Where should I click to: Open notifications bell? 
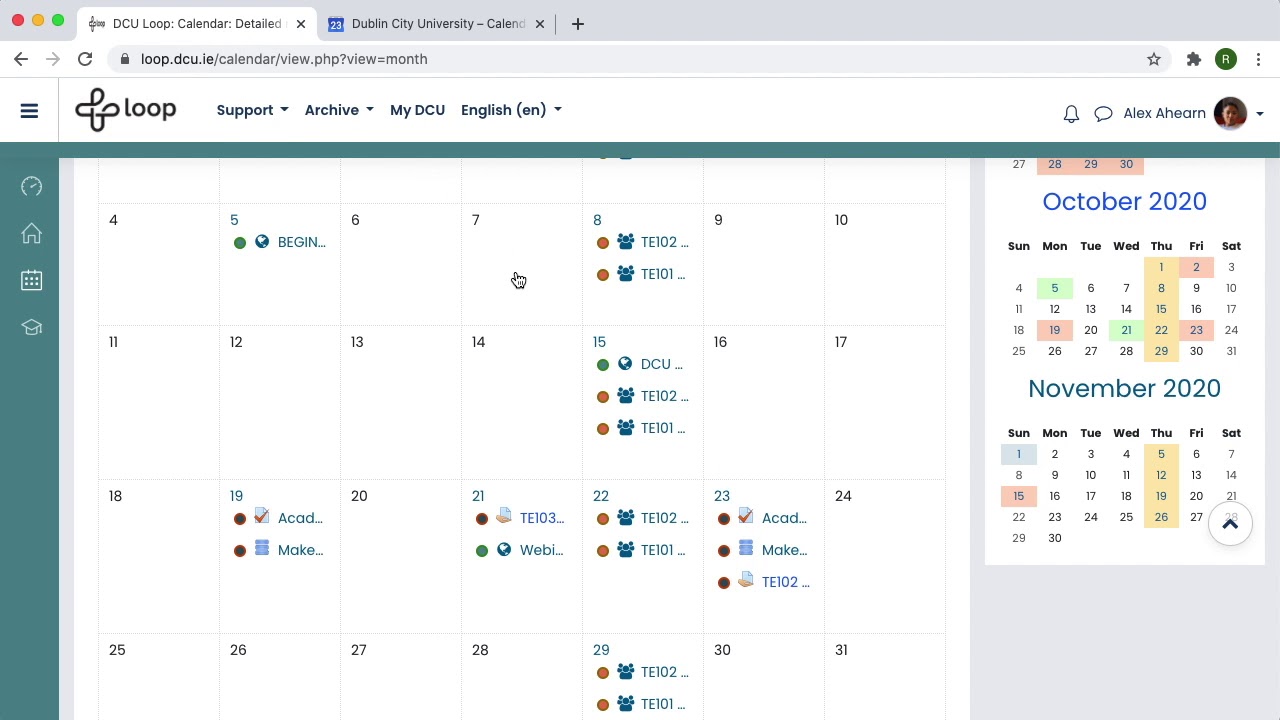(1071, 113)
